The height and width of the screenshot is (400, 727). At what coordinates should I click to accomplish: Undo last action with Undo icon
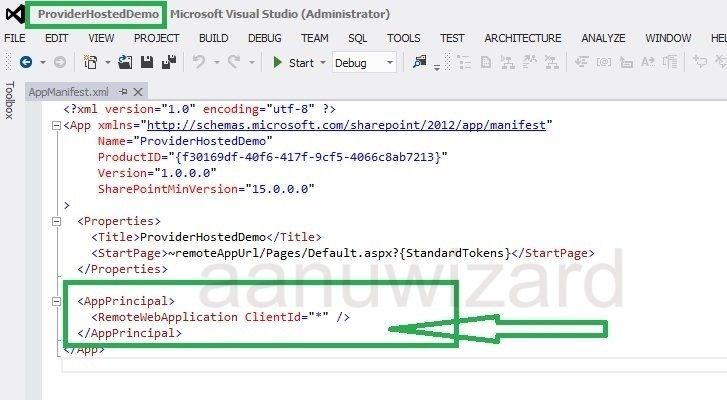[198, 62]
